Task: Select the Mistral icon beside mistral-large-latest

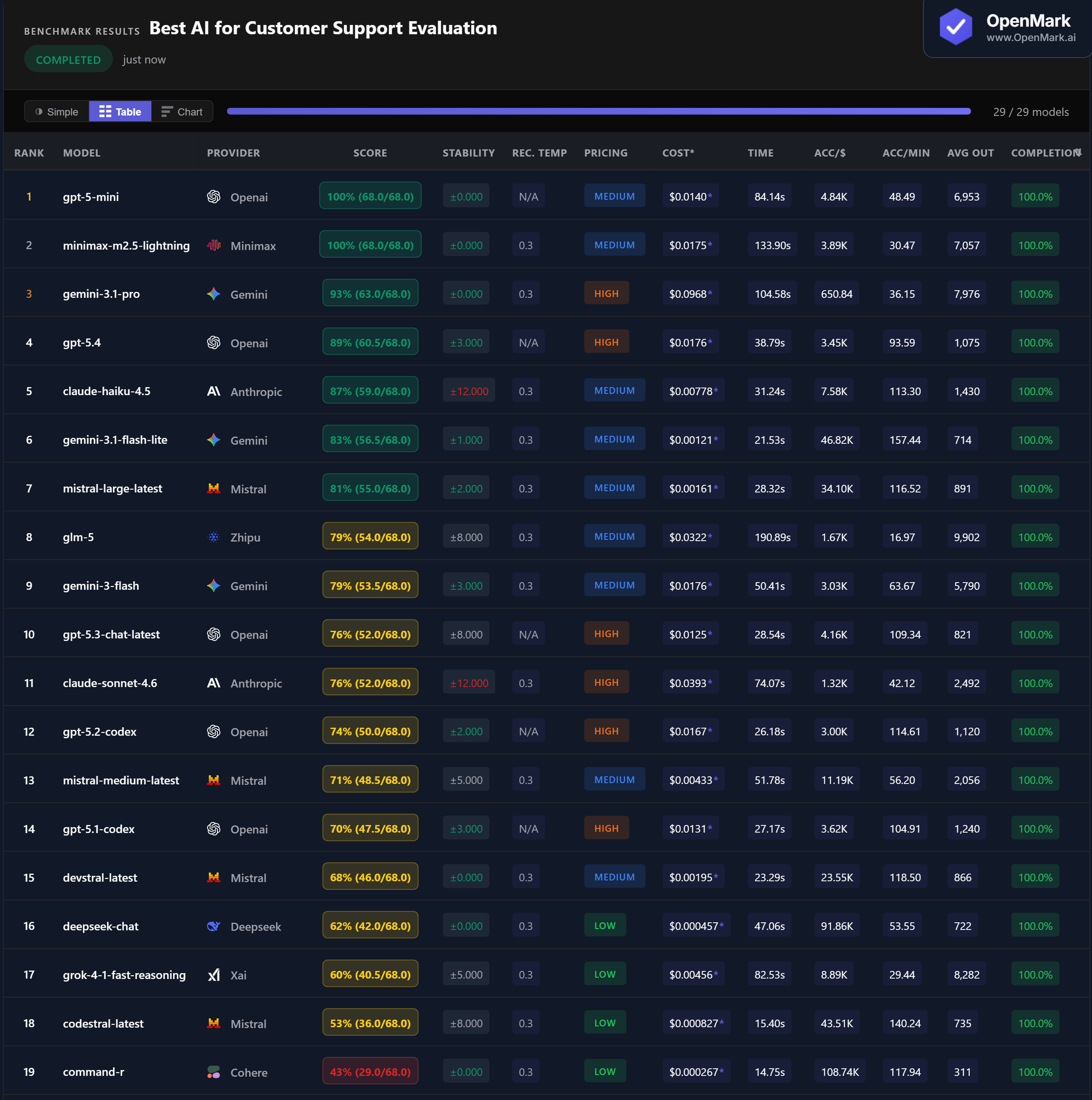Action: pyautogui.click(x=214, y=489)
